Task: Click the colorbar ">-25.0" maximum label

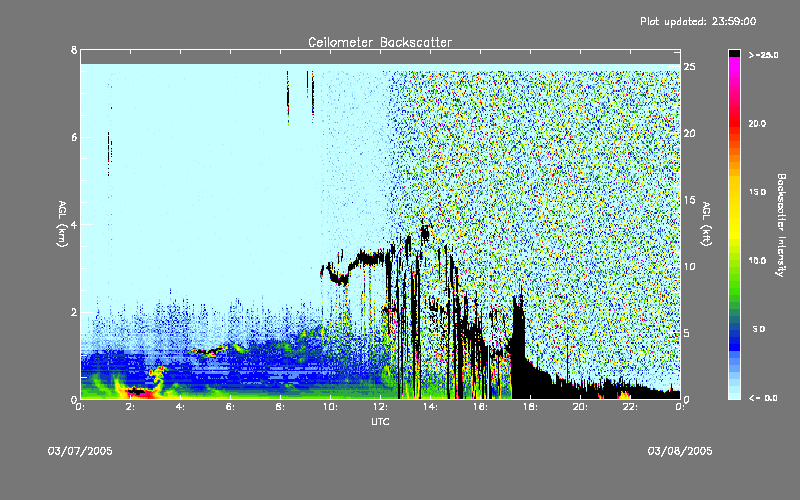Action: [763, 55]
